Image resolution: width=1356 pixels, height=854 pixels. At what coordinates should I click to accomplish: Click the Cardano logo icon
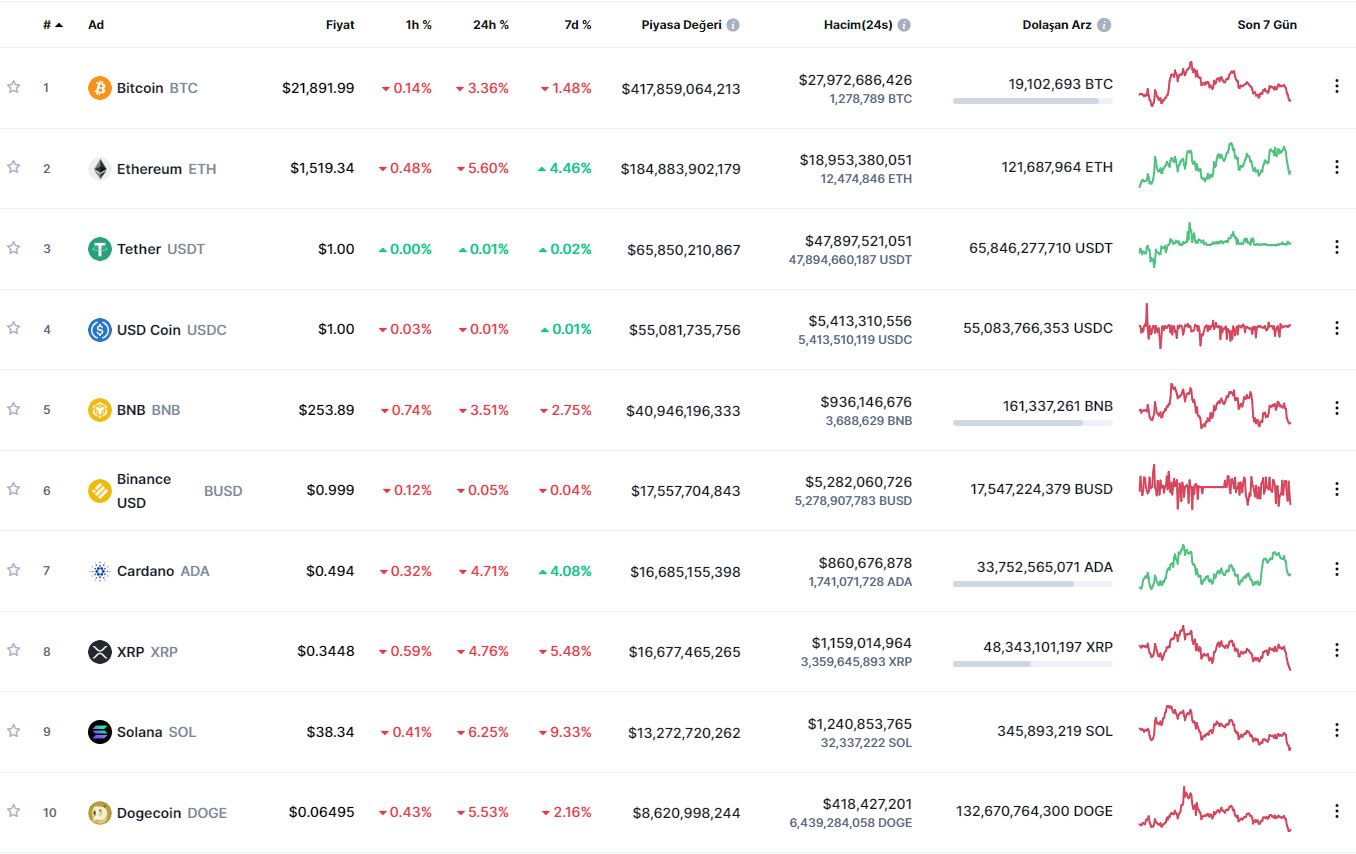[99, 571]
